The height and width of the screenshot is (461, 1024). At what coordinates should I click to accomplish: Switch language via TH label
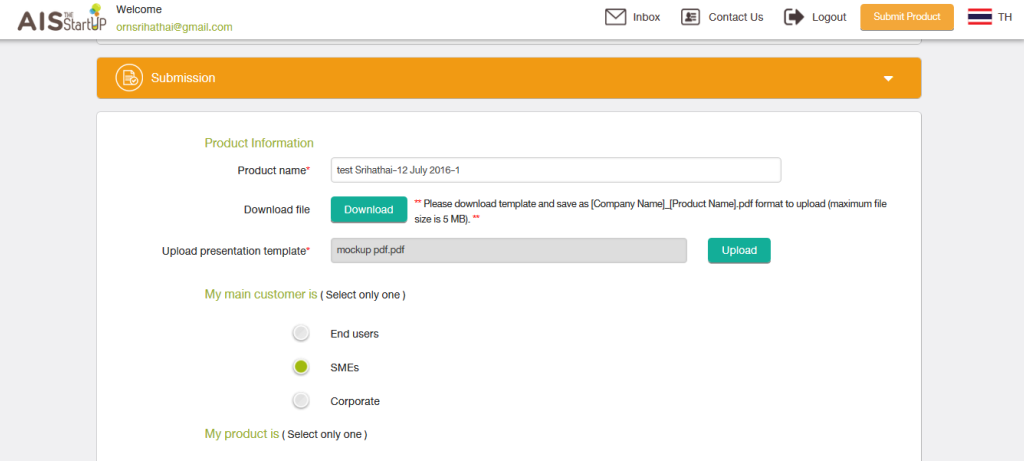1005,17
